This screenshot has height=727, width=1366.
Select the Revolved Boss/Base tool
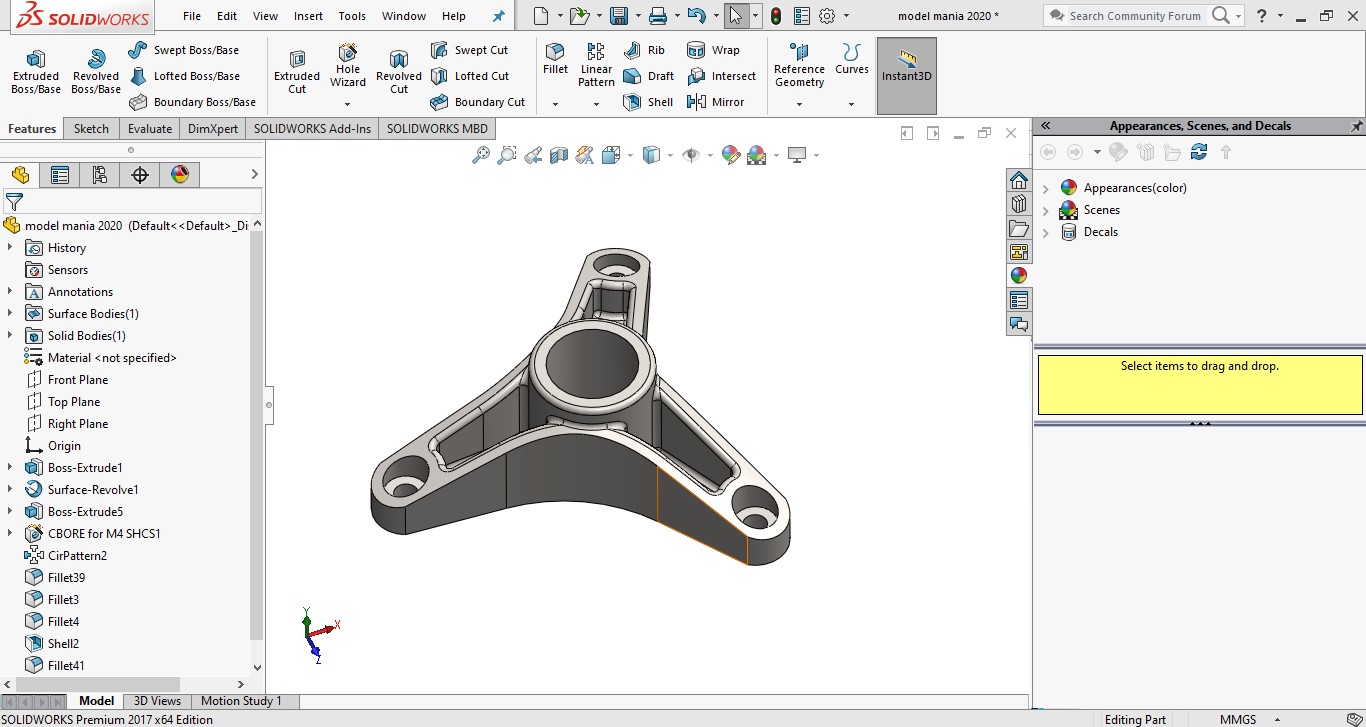[x=96, y=72]
